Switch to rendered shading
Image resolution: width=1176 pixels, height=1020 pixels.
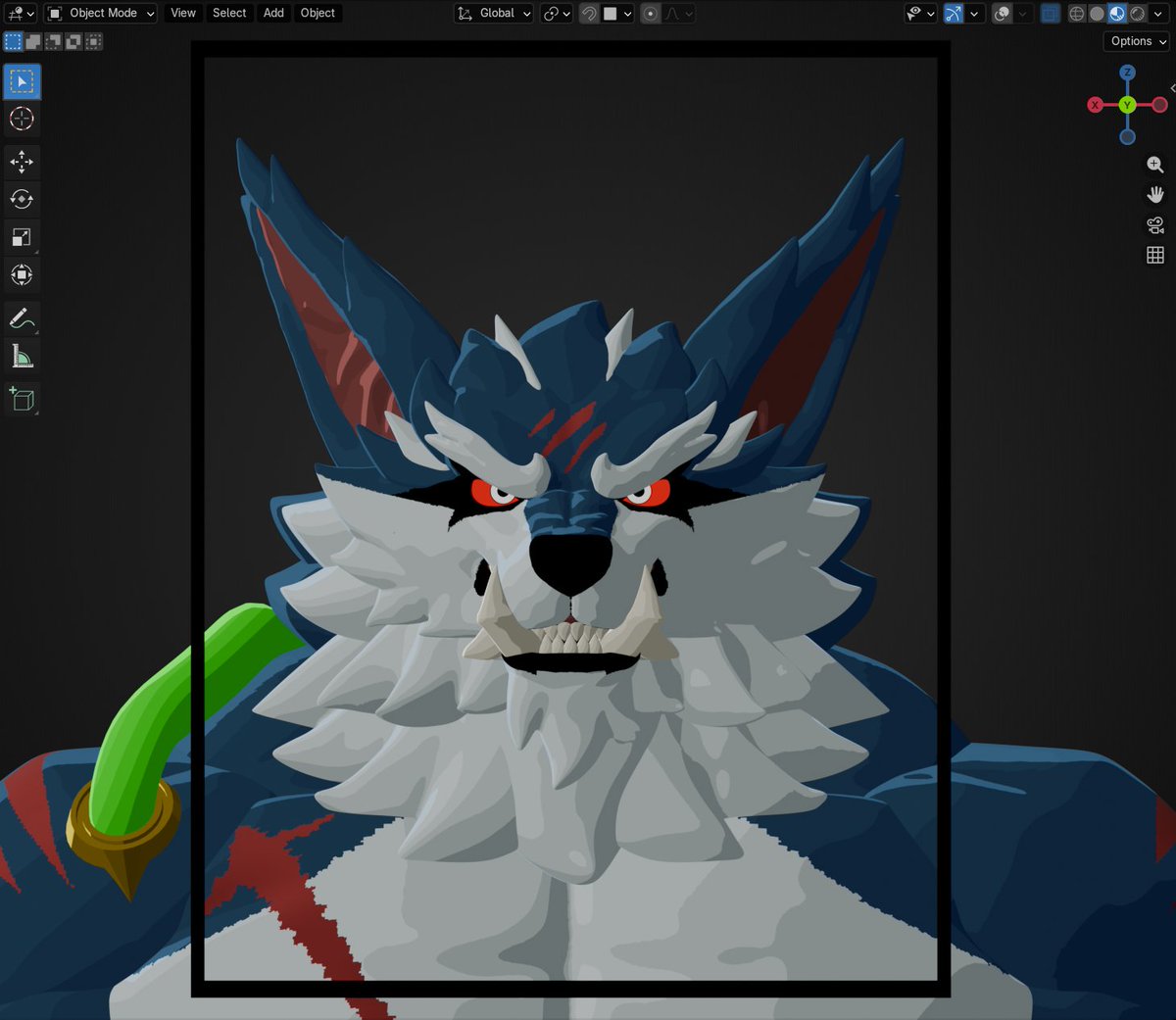pyautogui.click(x=1137, y=13)
